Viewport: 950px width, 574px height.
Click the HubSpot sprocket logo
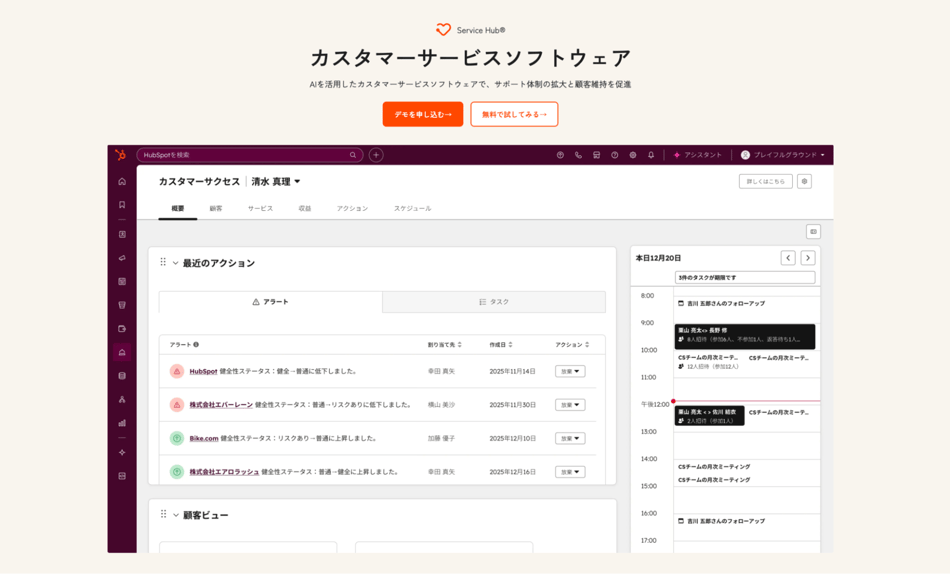pyautogui.click(x=120, y=155)
